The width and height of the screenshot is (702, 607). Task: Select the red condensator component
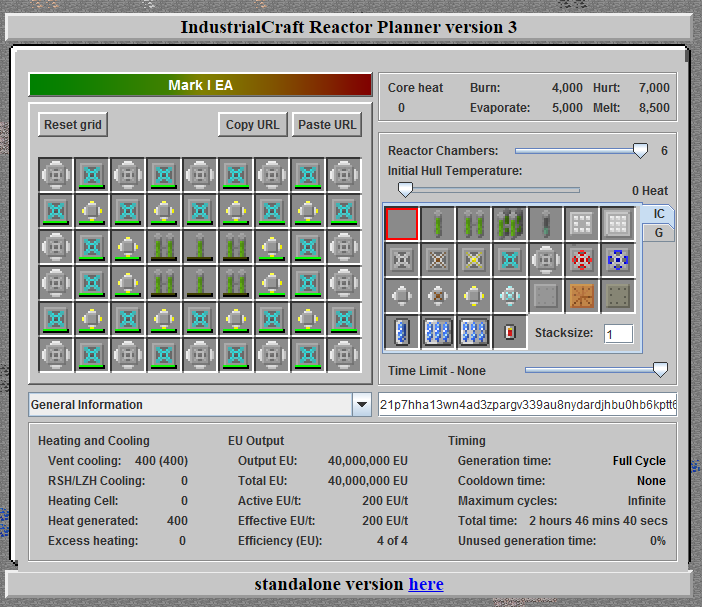click(x=510, y=332)
